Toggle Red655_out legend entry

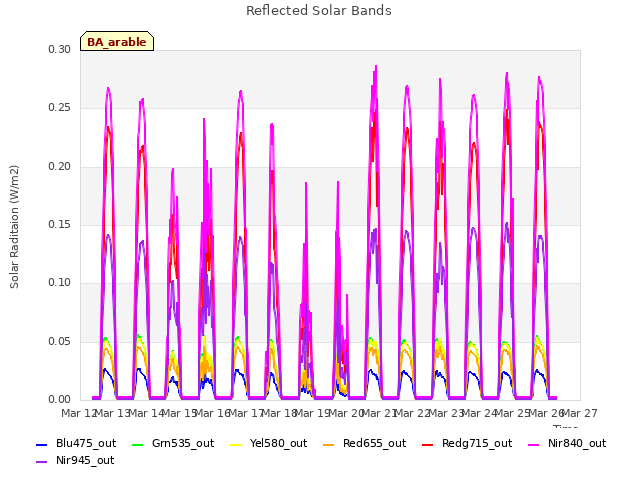click(364, 444)
